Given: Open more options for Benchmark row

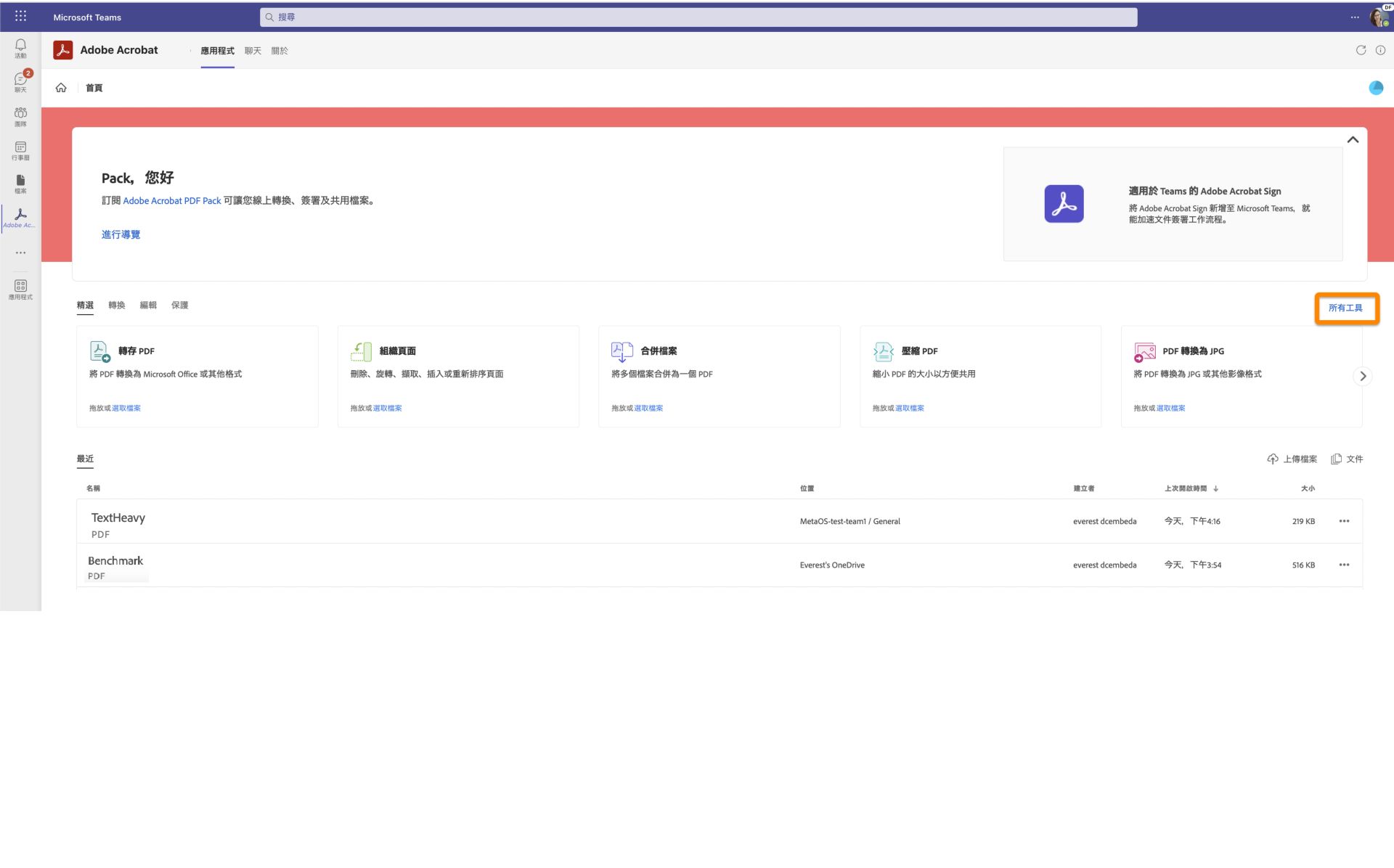Looking at the screenshot, I should point(1344,565).
